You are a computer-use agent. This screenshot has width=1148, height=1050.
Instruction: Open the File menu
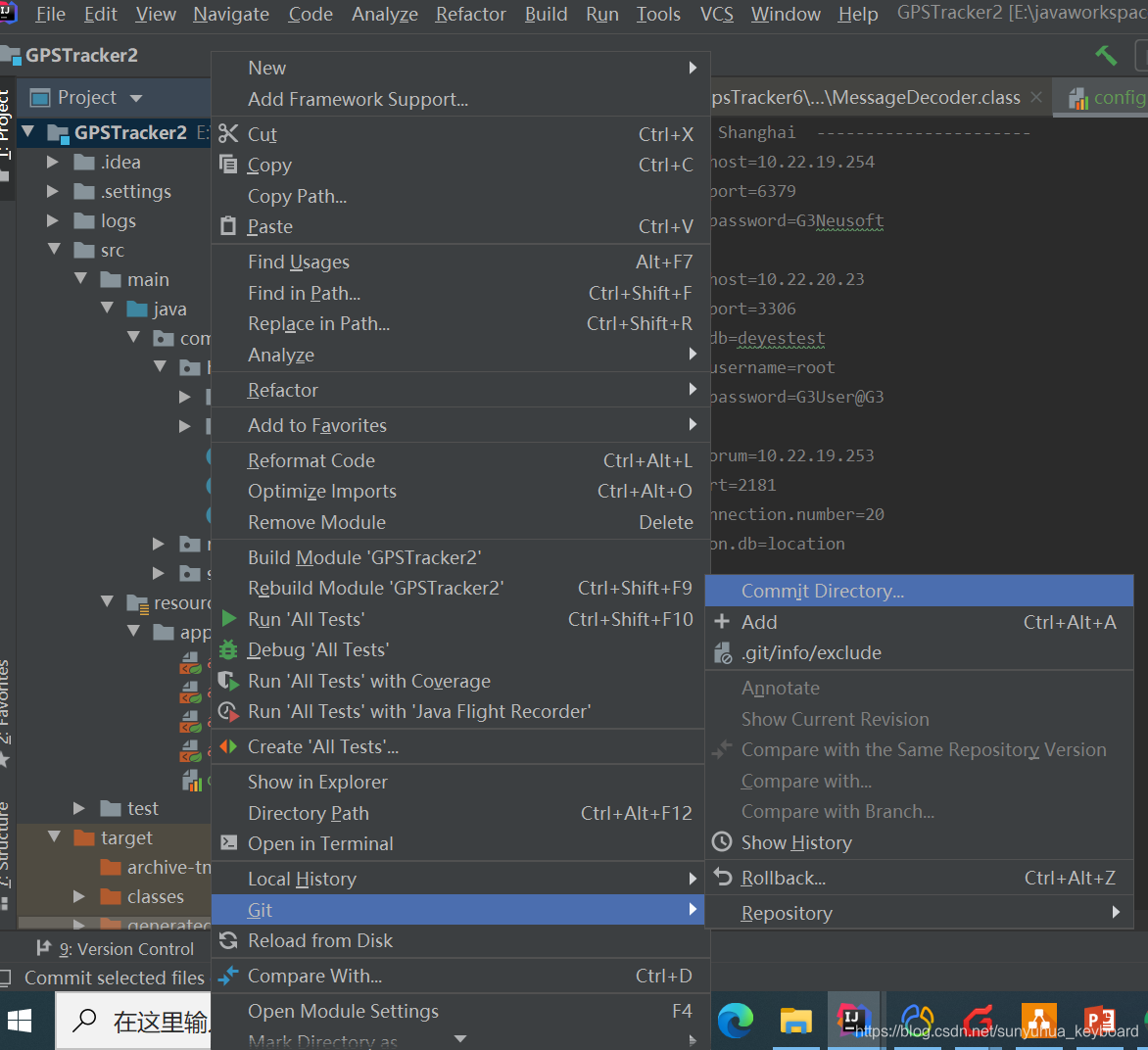(51, 14)
